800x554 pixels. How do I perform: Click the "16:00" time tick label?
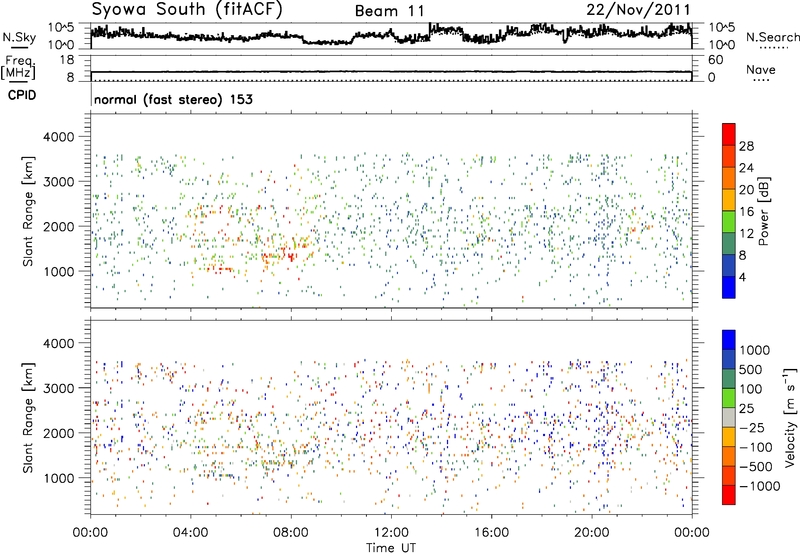coord(491,533)
